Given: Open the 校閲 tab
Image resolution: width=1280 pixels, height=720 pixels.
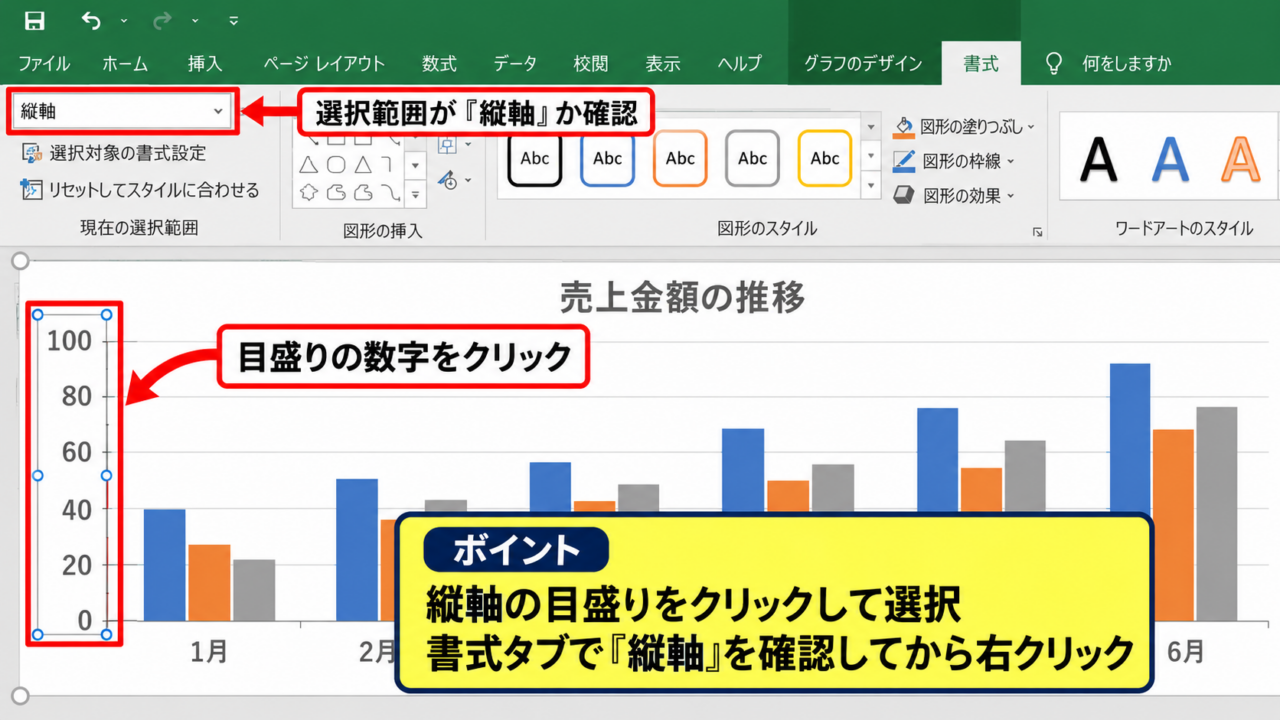Looking at the screenshot, I should (591, 64).
